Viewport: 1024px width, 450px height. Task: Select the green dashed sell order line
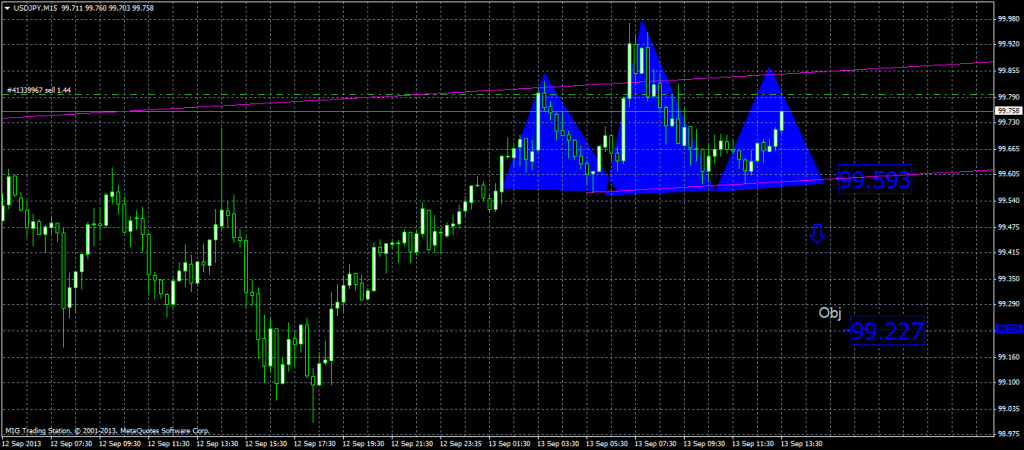pos(300,95)
